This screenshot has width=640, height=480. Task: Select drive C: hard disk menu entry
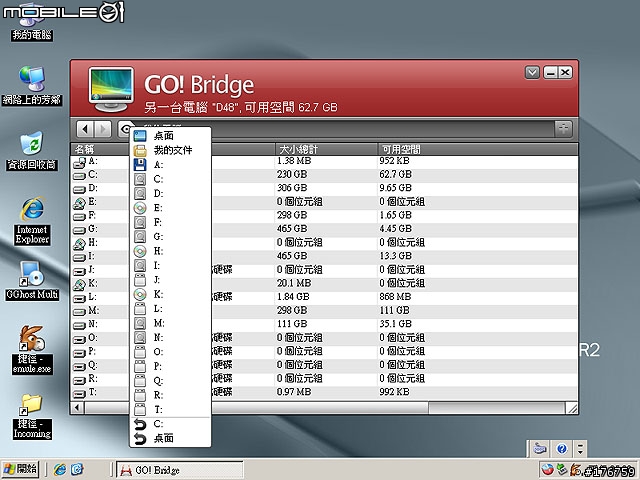[170, 179]
